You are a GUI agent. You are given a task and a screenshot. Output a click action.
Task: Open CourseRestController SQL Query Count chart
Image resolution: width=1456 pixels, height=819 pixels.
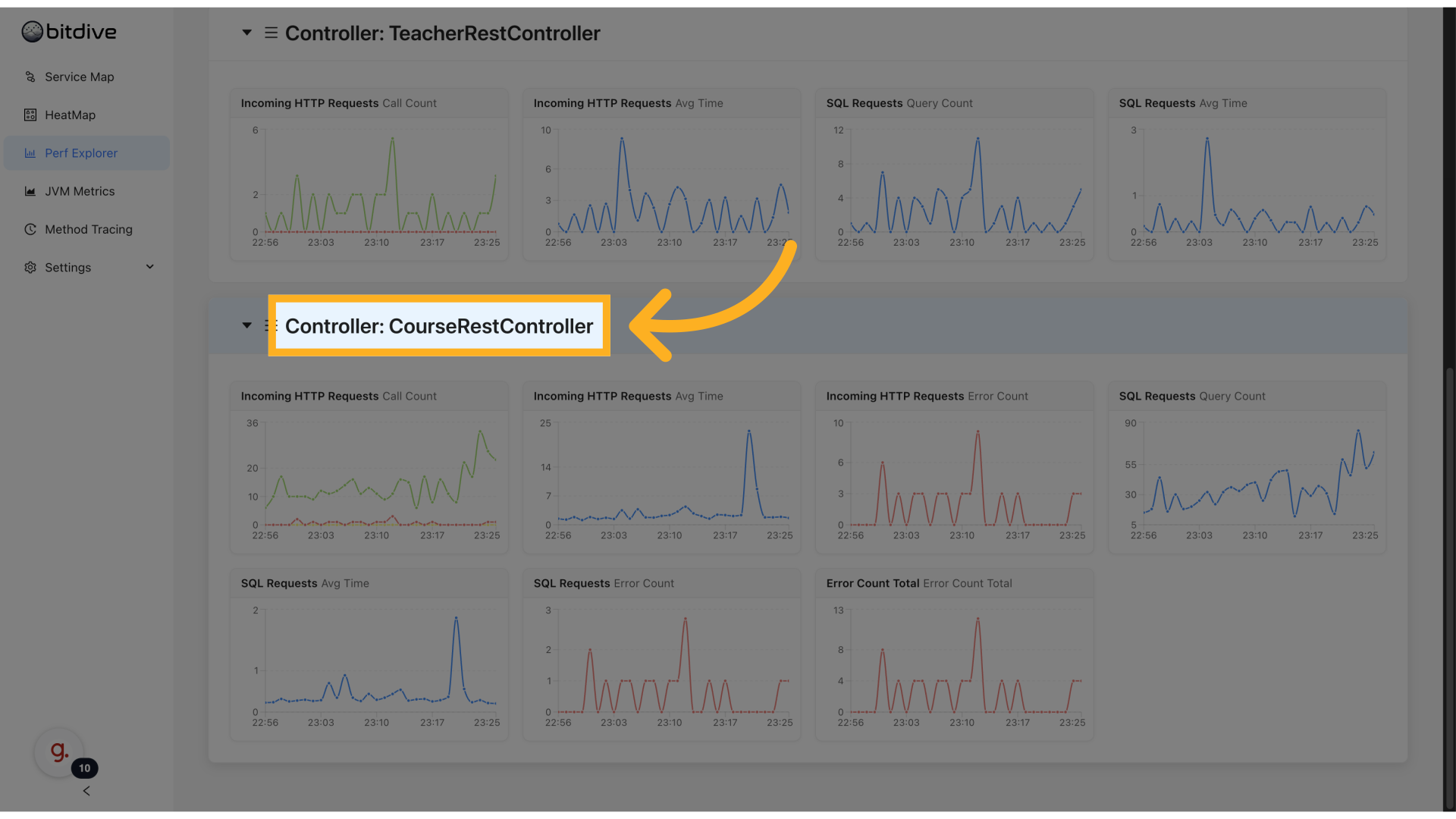point(1247,467)
